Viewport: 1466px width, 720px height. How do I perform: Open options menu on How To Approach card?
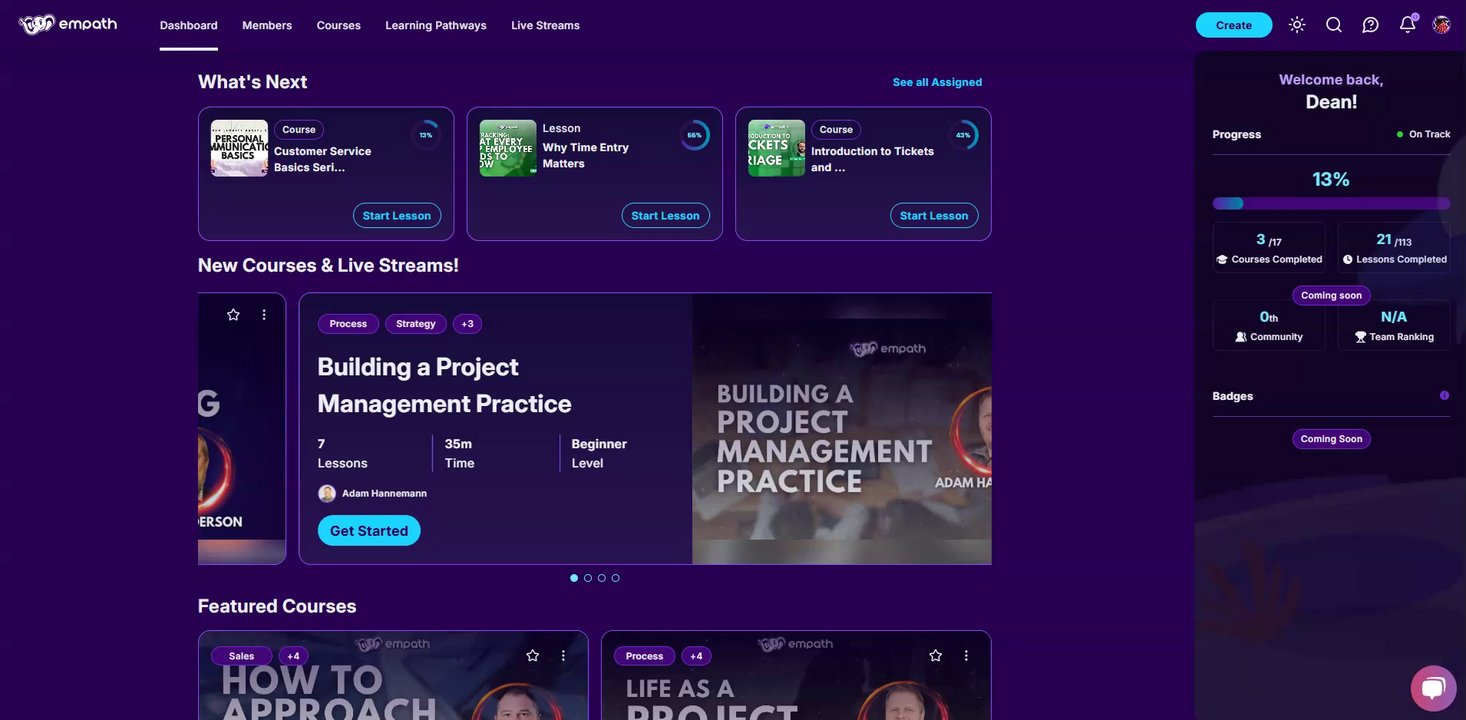pos(563,656)
